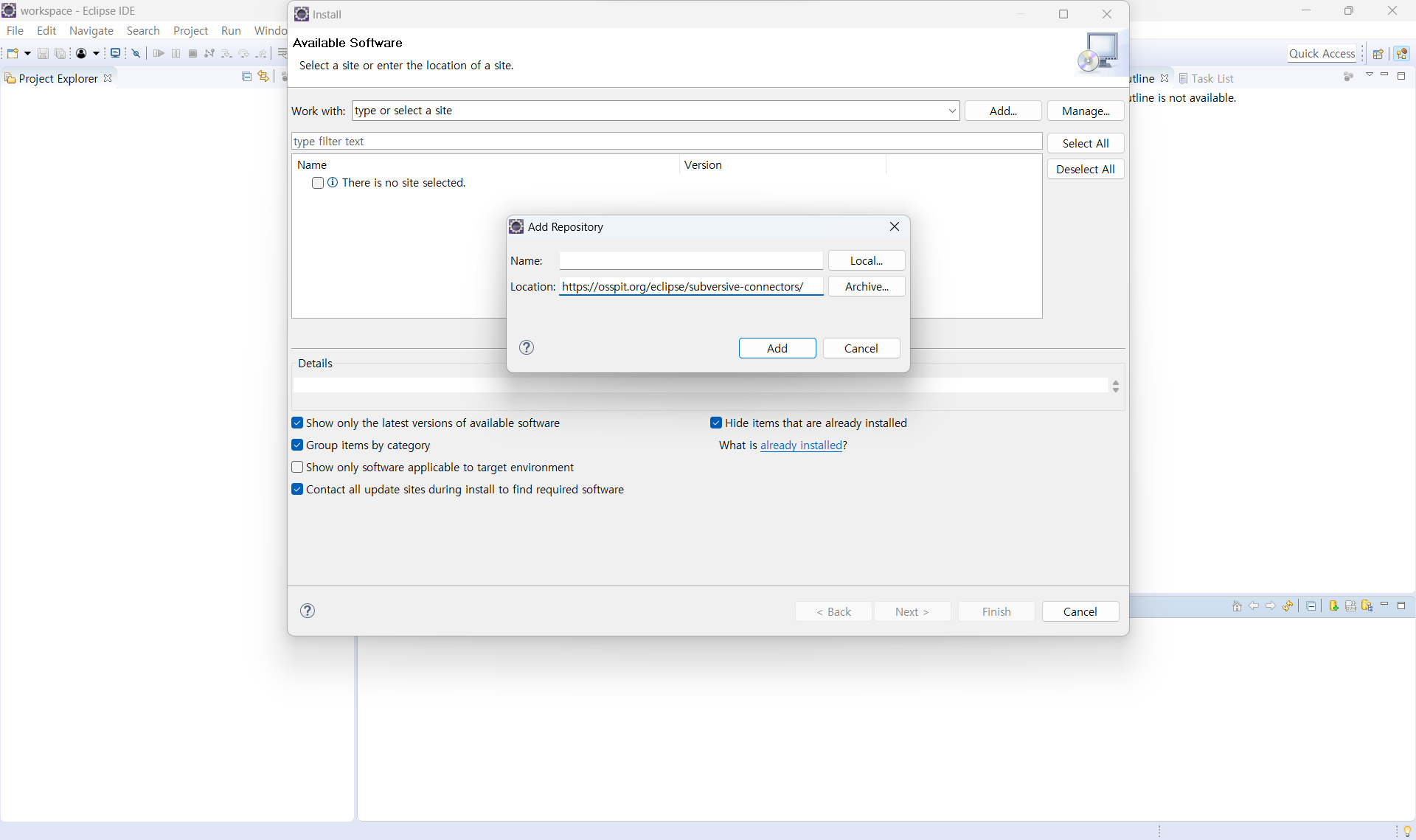The height and width of the screenshot is (840, 1416).
Task: Click the Refresh icon in bottom panel
Action: (1288, 606)
